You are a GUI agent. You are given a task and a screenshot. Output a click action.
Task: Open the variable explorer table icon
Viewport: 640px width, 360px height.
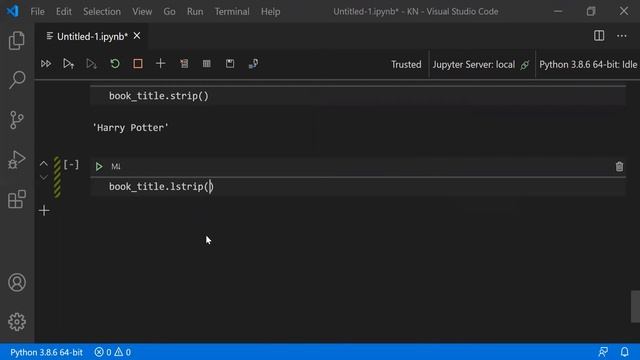tap(207, 64)
